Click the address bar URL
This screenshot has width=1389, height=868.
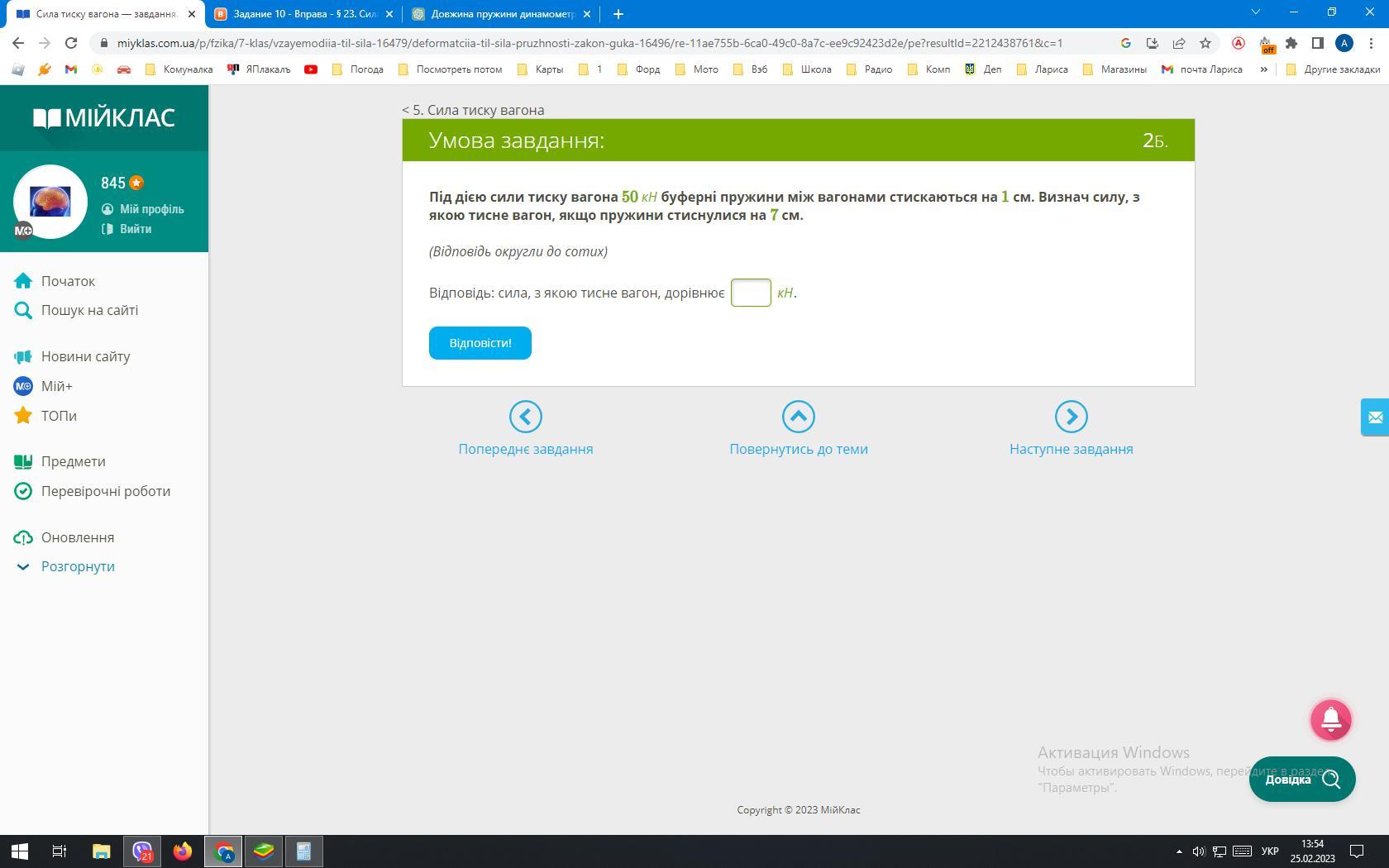pos(589,43)
